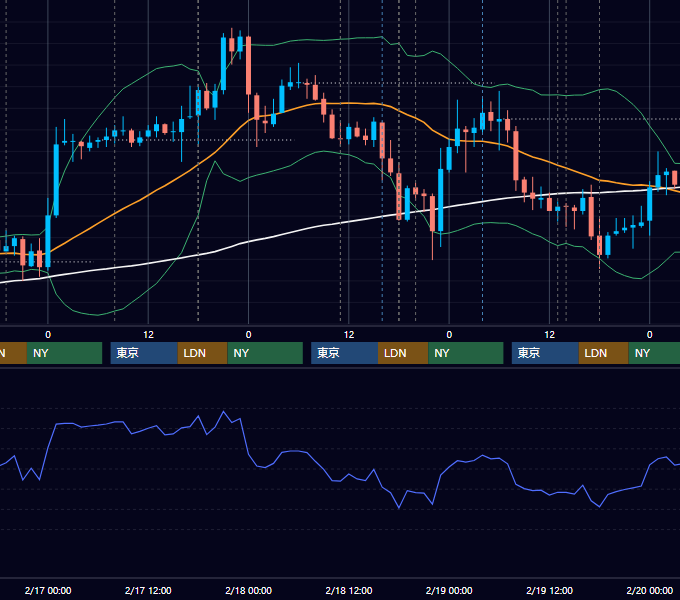
Task: Choose the NY session block ending the 2/18 session row
Action: coord(466,353)
